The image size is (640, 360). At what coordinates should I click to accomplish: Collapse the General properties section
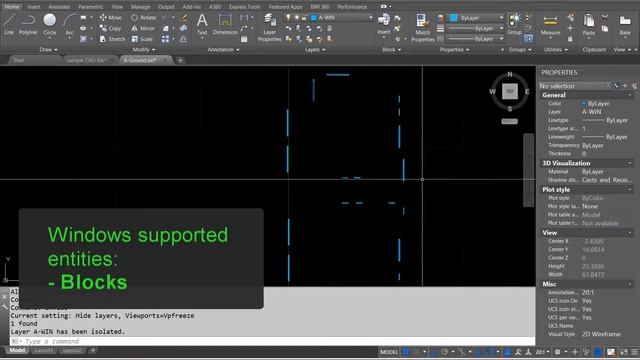(x=629, y=95)
